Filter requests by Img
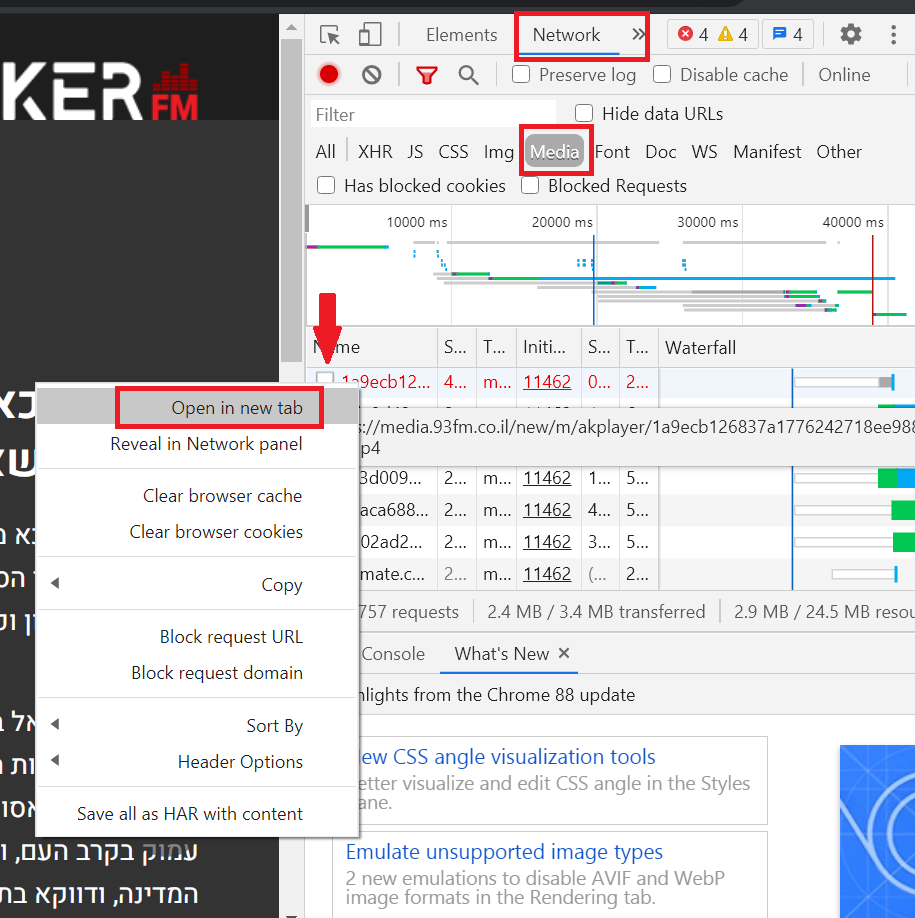Viewport: 915px width, 918px height. pyautogui.click(x=498, y=152)
